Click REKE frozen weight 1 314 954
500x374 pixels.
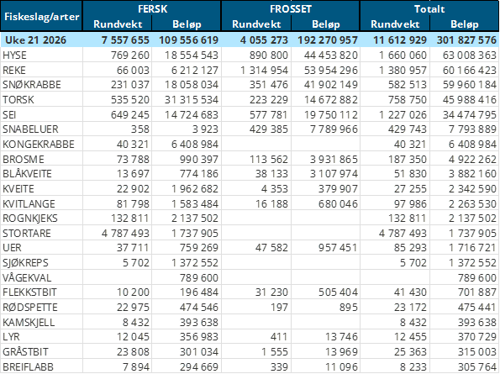(x=264, y=70)
